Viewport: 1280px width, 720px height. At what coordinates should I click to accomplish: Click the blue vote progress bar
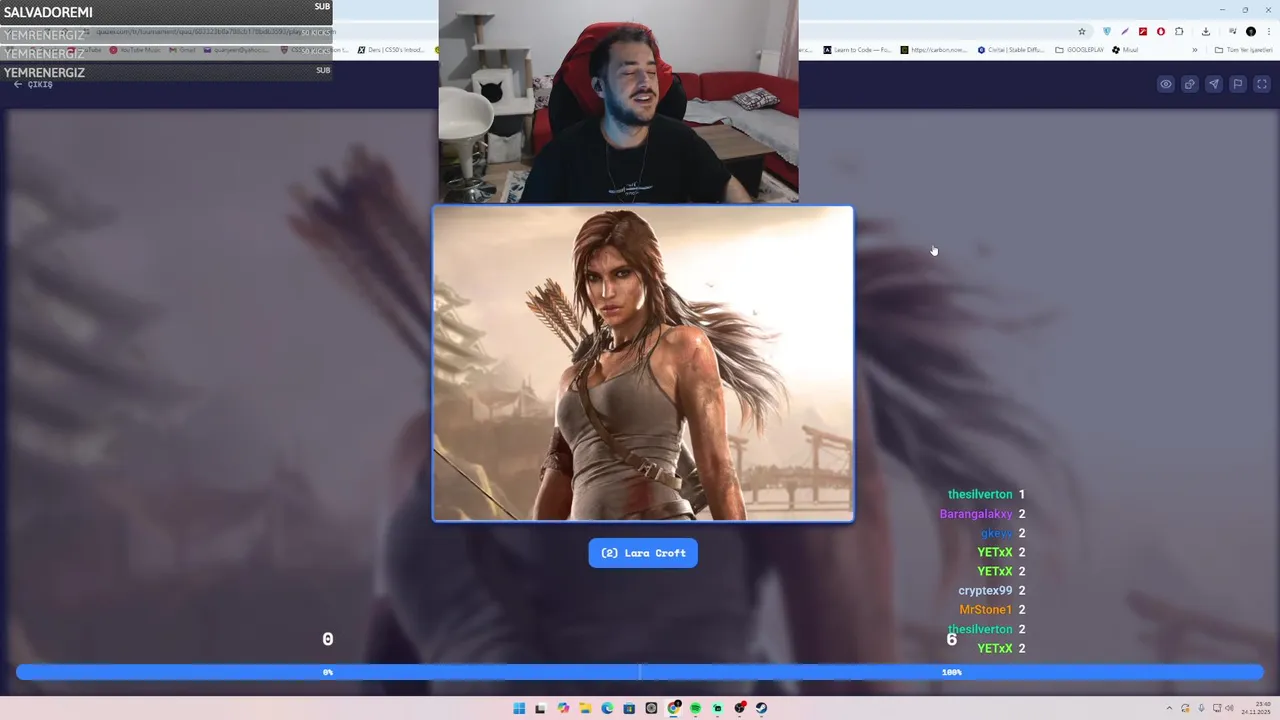coord(640,672)
